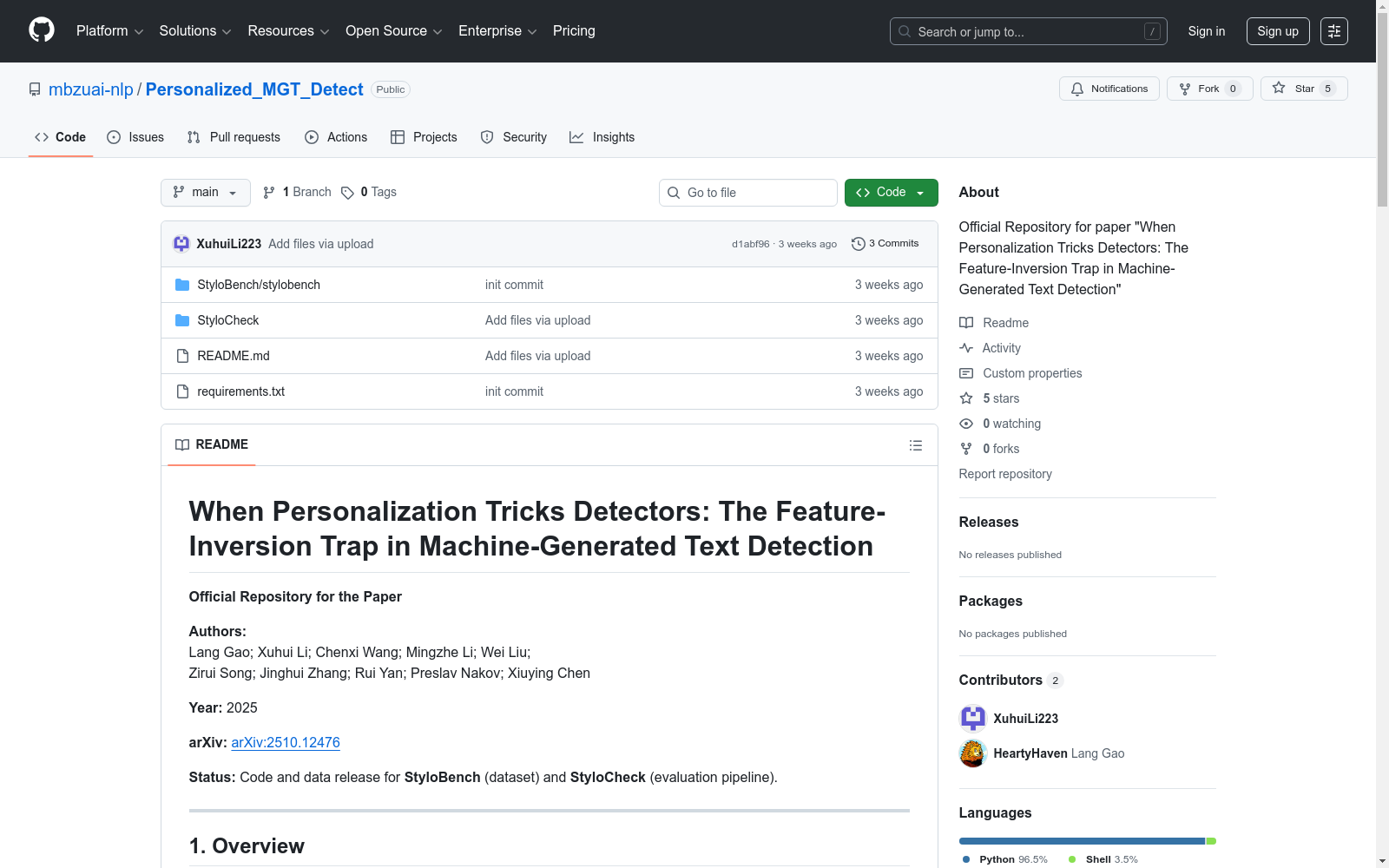Open the README outline icon
Image resolution: width=1389 pixels, height=868 pixels.
point(916,445)
